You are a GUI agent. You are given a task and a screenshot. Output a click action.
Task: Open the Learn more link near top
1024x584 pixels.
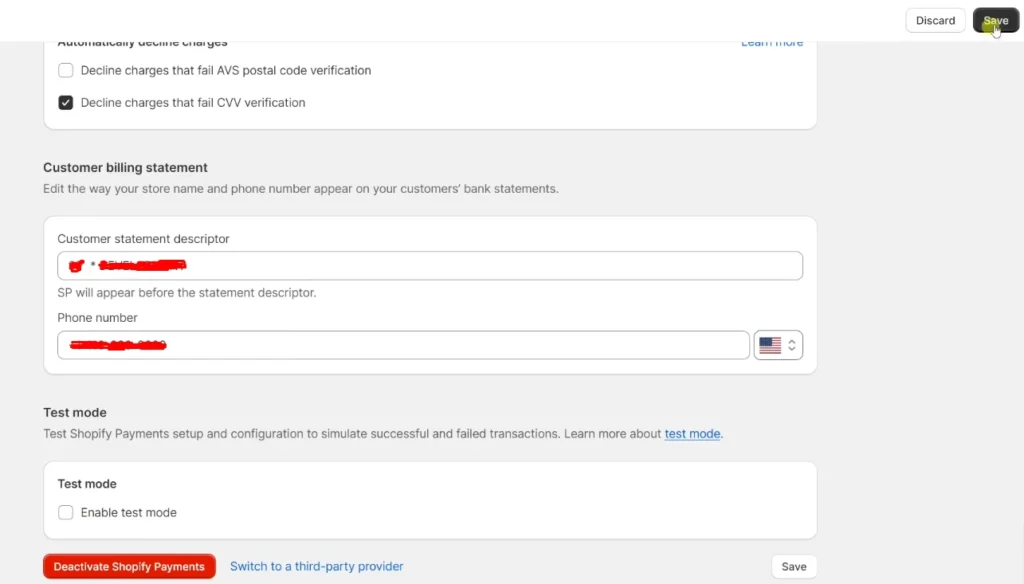(x=771, y=43)
